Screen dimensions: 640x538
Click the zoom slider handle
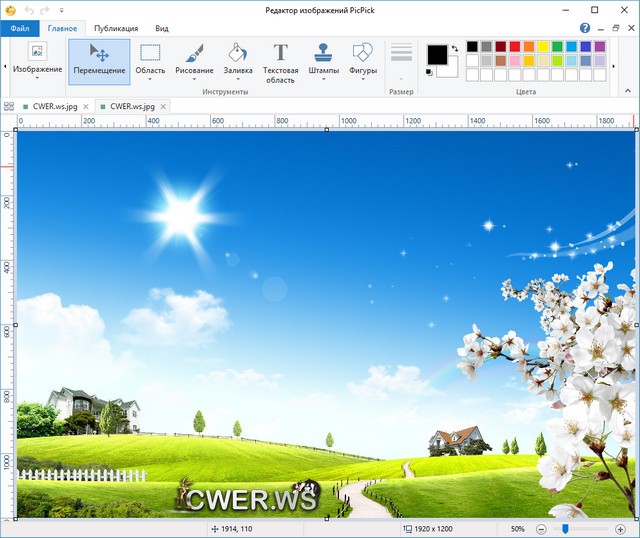(x=565, y=528)
